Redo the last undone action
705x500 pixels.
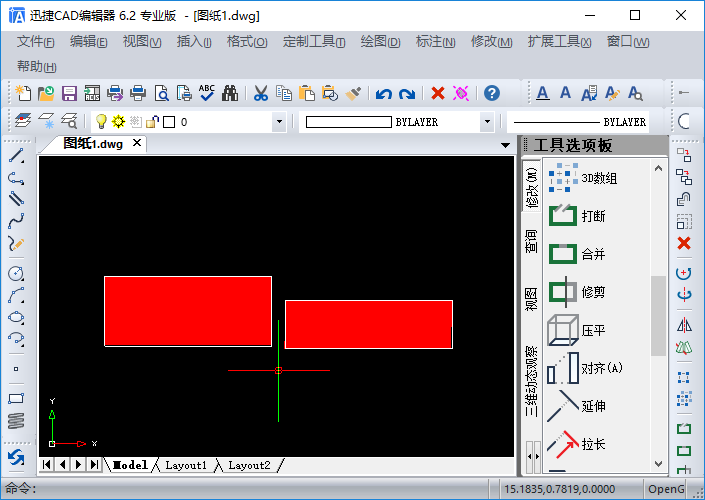[x=407, y=94]
